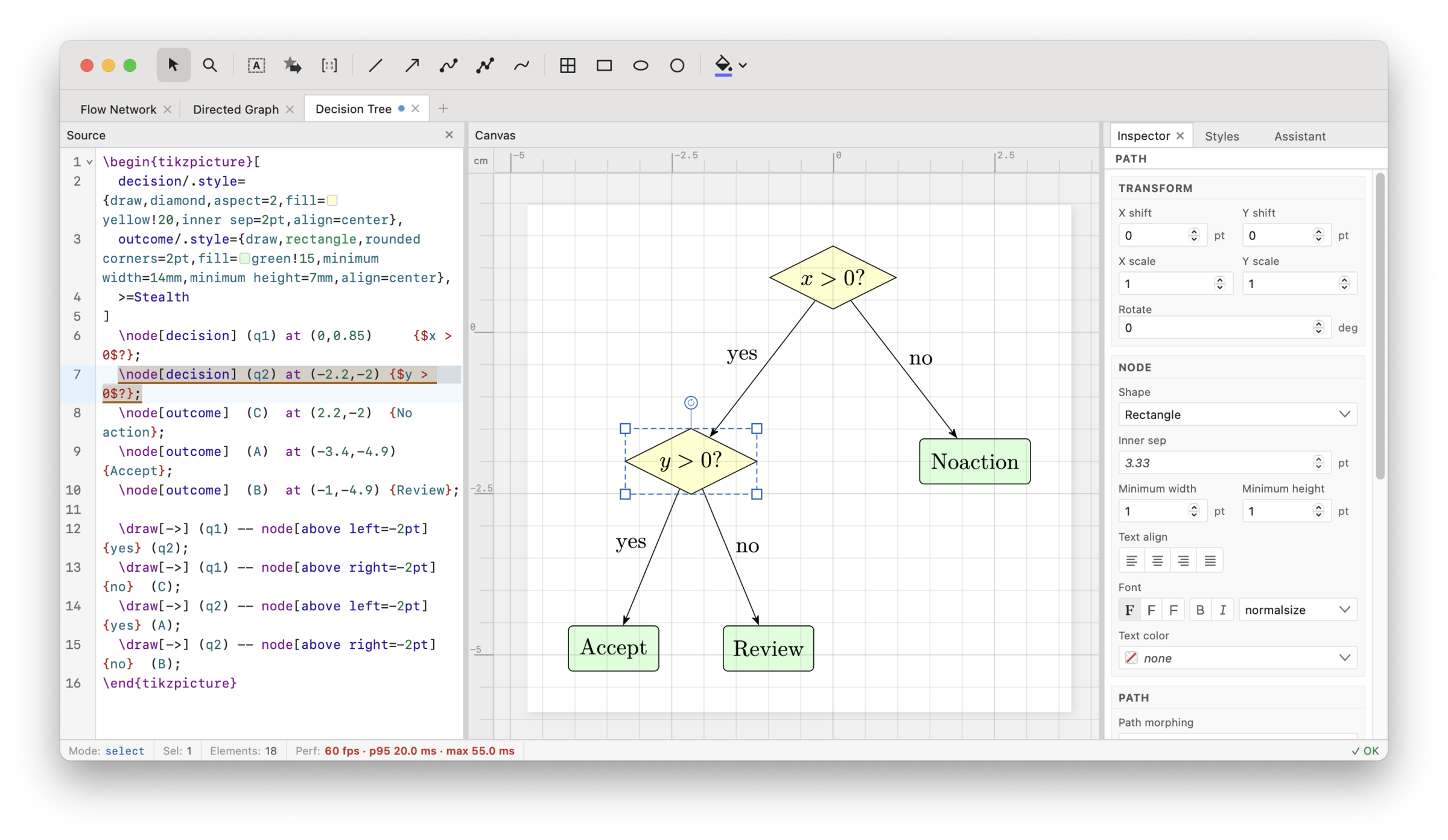Click the yellow!20 color swatch in source
1448x840 pixels.
point(332,200)
